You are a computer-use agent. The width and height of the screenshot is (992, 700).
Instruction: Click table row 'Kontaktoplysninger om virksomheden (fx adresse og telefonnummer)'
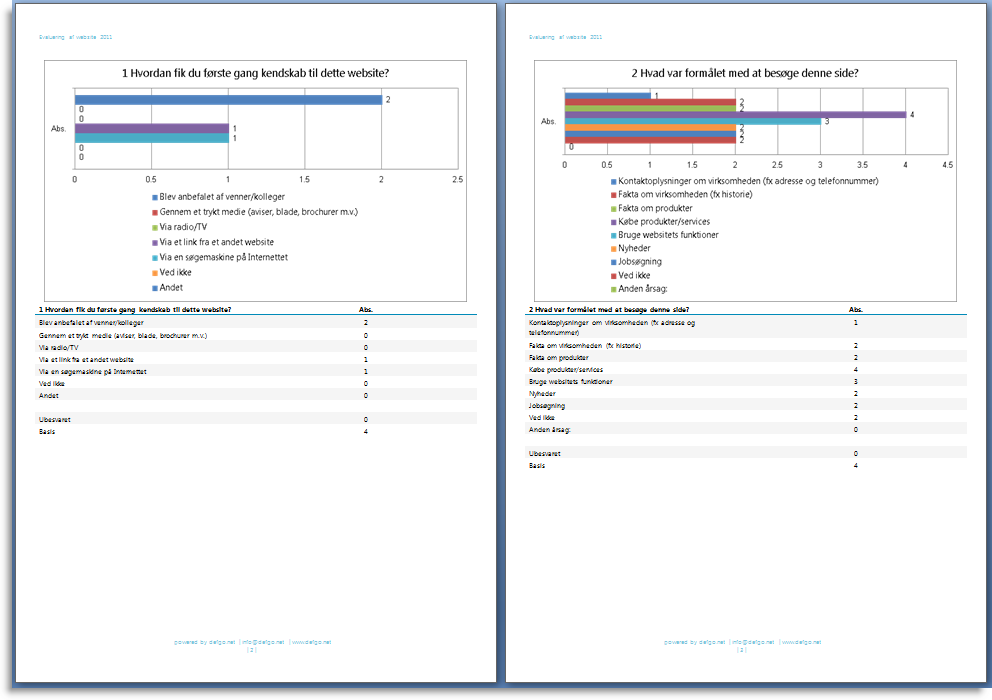[746, 327]
